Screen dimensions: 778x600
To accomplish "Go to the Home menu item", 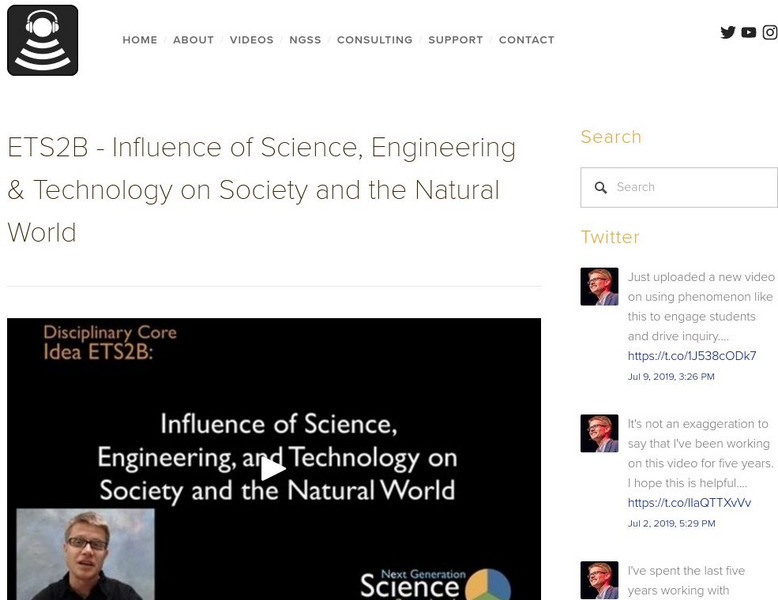I will click(x=140, y=40).
